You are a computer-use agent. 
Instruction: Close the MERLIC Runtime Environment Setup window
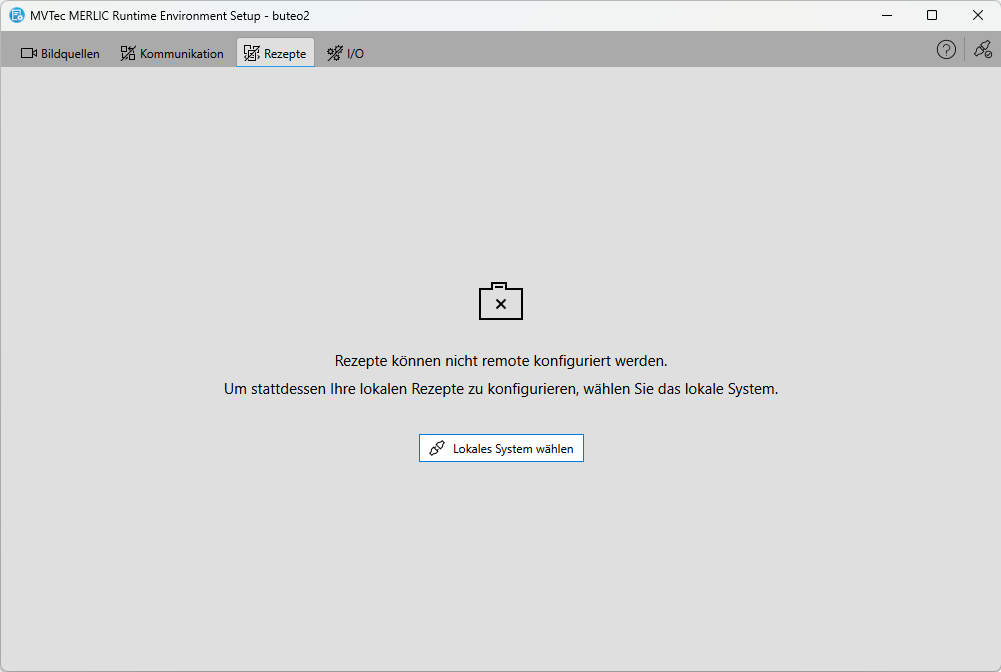(978, 15)
